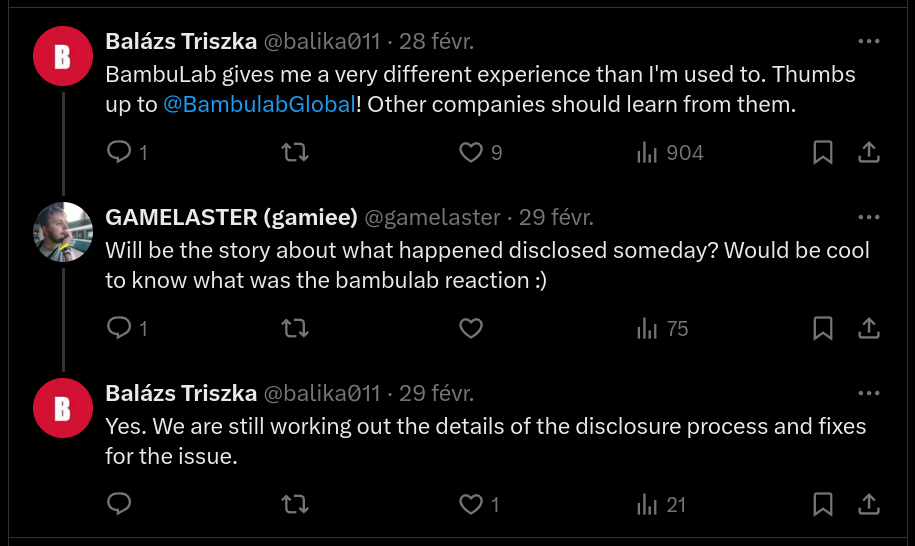Image resolution: width=915 pixels, height=546 pixels.
Task: View analytics showing 75 views
Action: [x=647, y=328]
